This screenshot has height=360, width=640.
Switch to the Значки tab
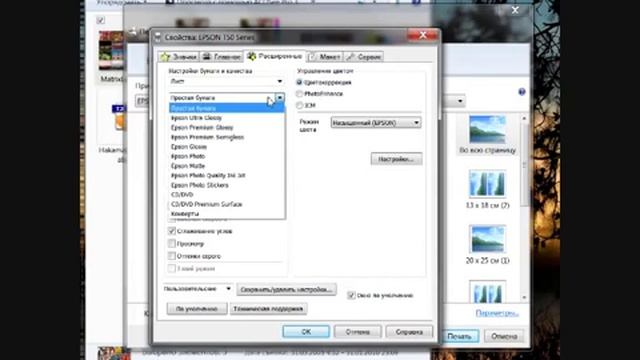[179, 57]
